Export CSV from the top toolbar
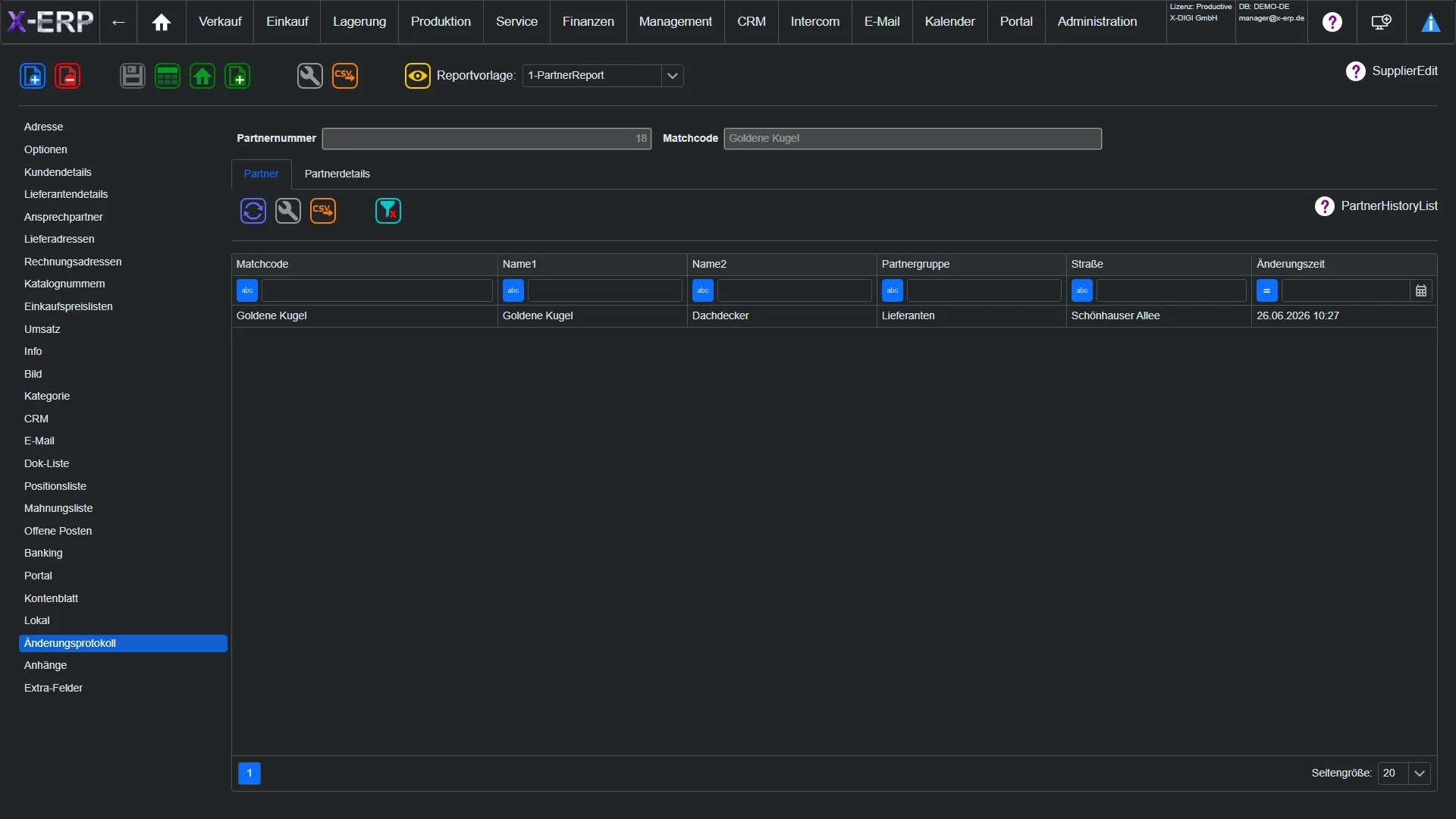Image resolution: width=1456 pixels, height=819 pixels. (x=345, y=76)
